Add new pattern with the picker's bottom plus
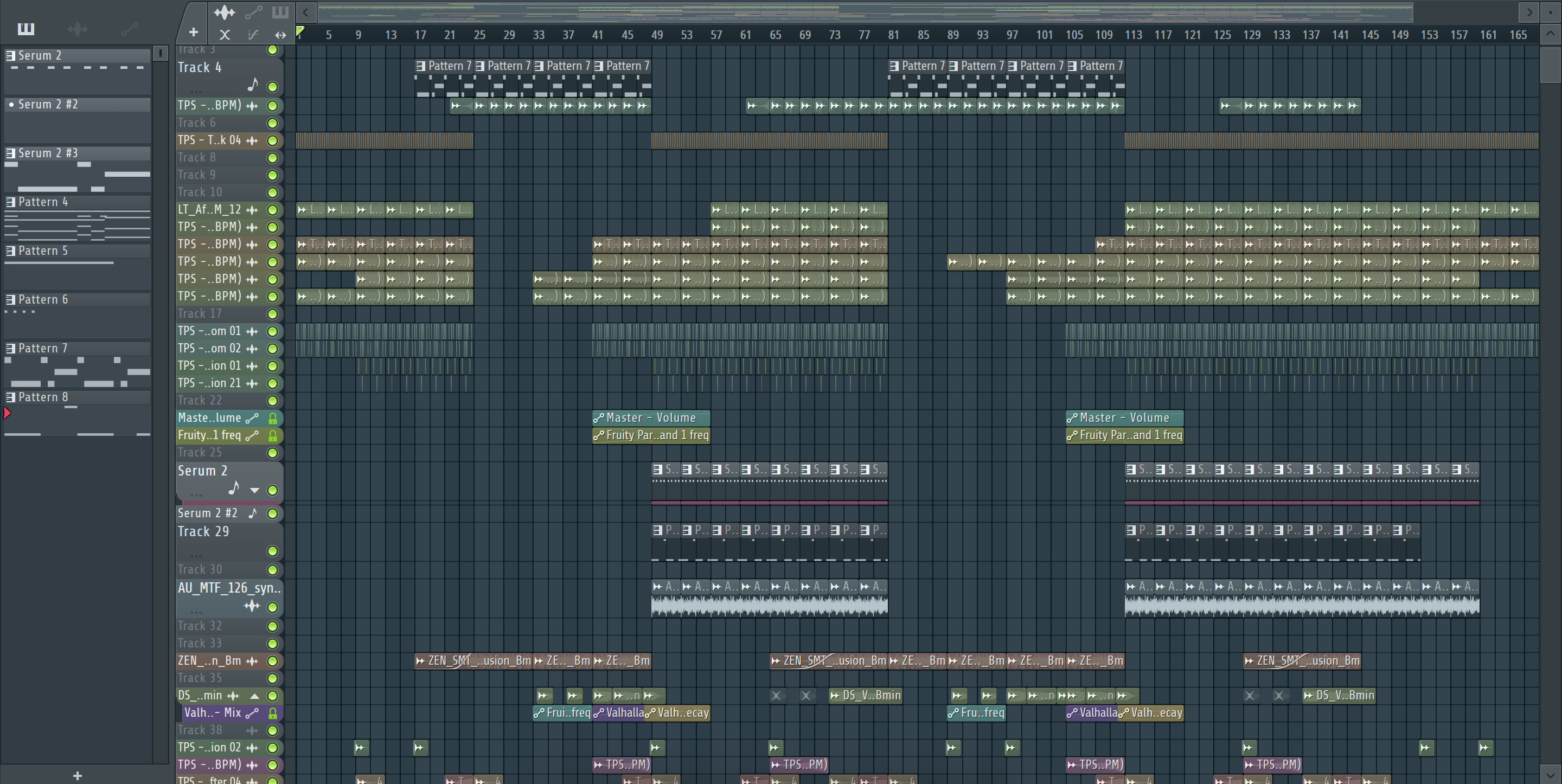Viewport: 1562px width, 784px height. click(77, 775)
